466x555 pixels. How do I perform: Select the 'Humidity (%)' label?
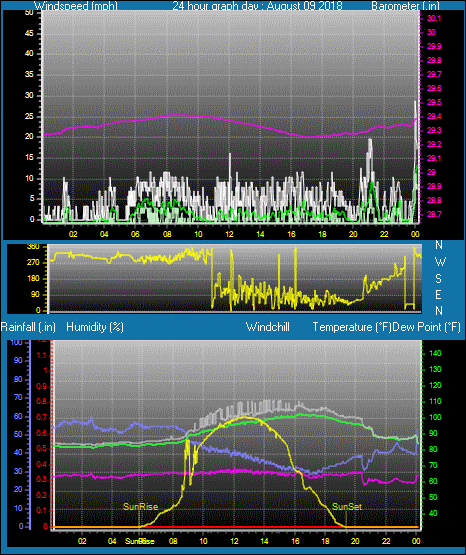[95, 327]
